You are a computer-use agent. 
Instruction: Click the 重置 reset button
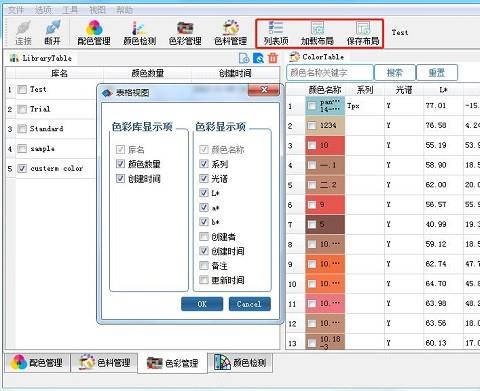click(x=437, y=73)
